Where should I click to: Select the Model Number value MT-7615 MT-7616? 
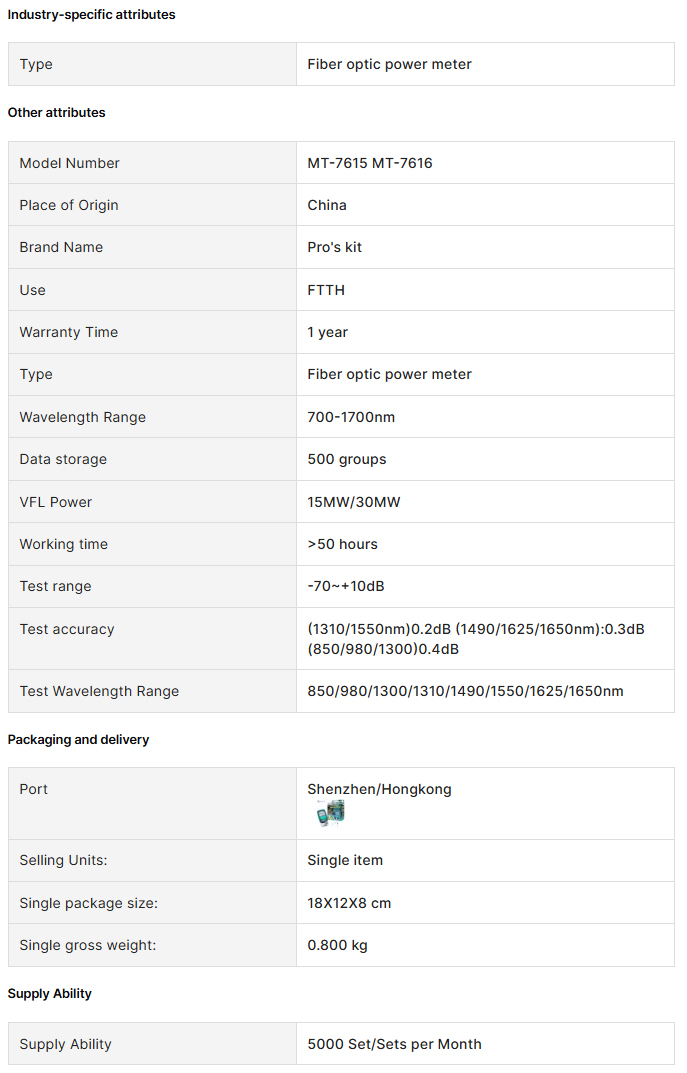point(370,163)
